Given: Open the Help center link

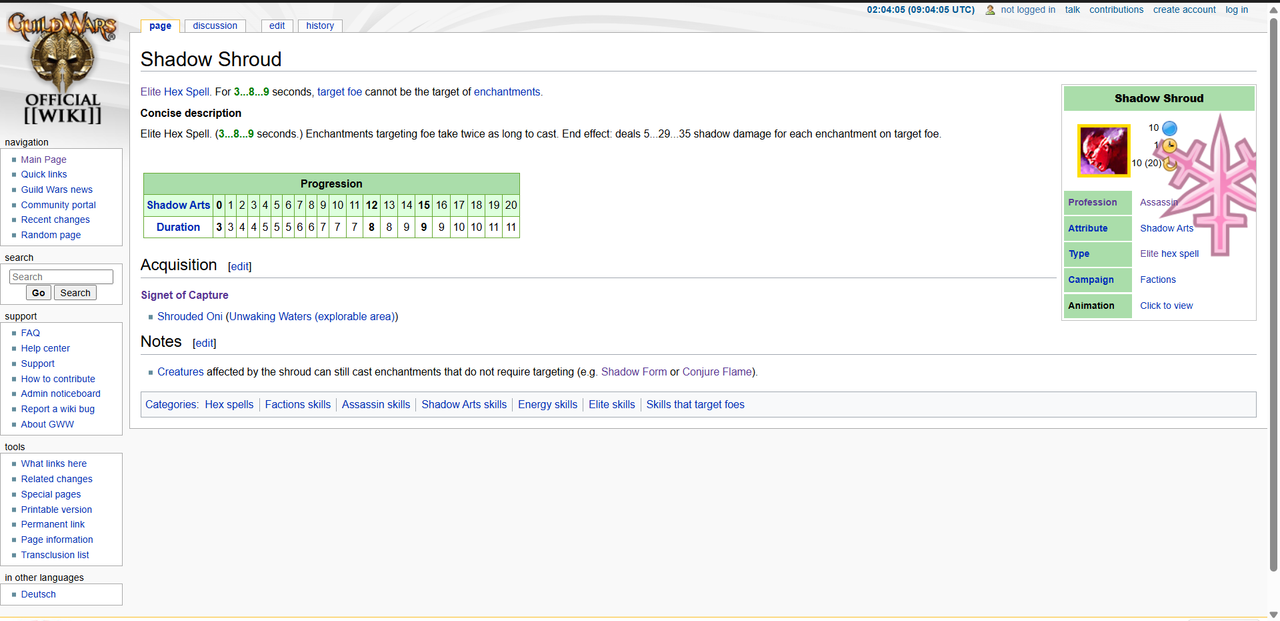Looking at the screenshot, I should [46, 349].
